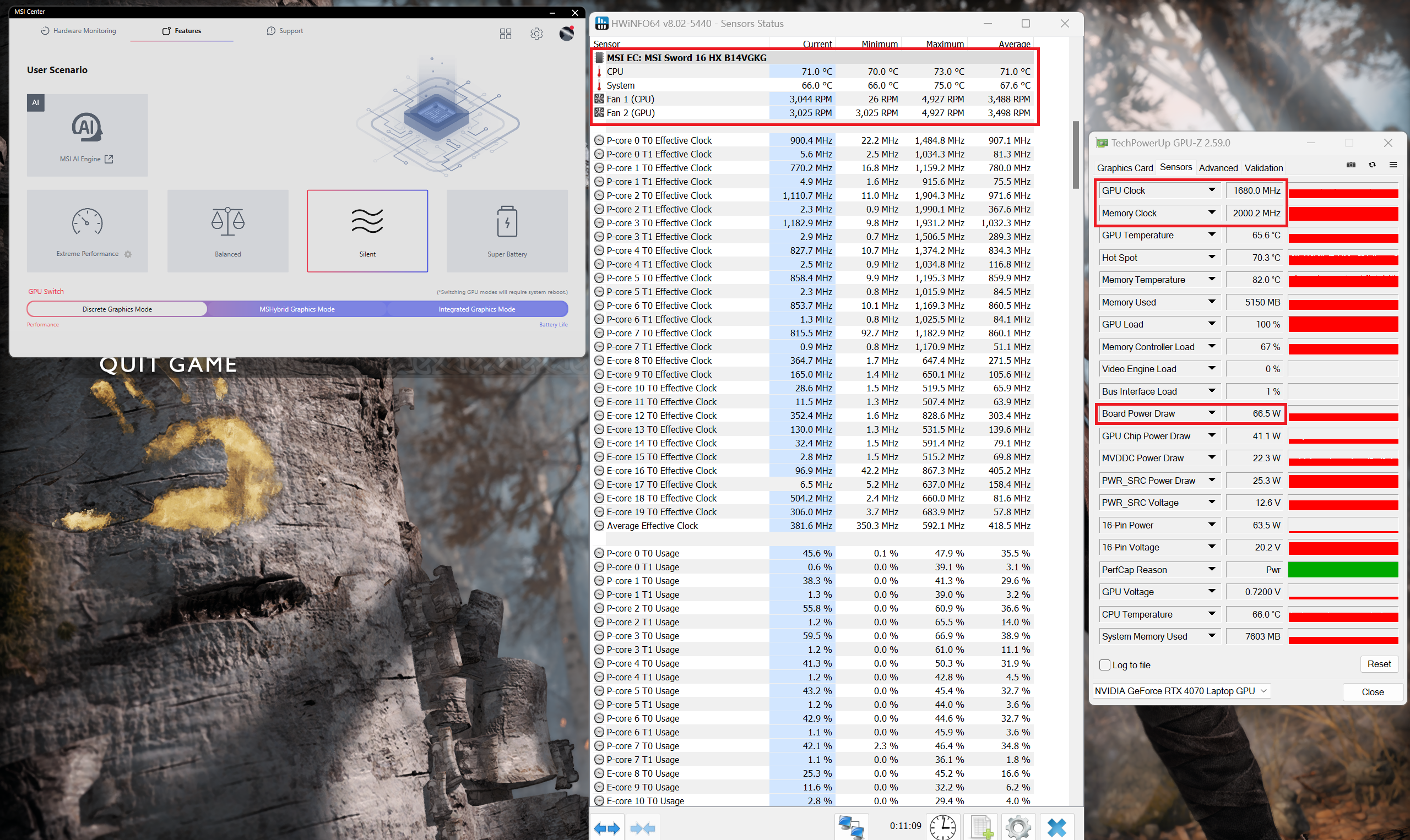This screenshot has width=1410, height=840.
Task: Take GPU-Z screenshot with camera icon
Action: pos(1351,165)
